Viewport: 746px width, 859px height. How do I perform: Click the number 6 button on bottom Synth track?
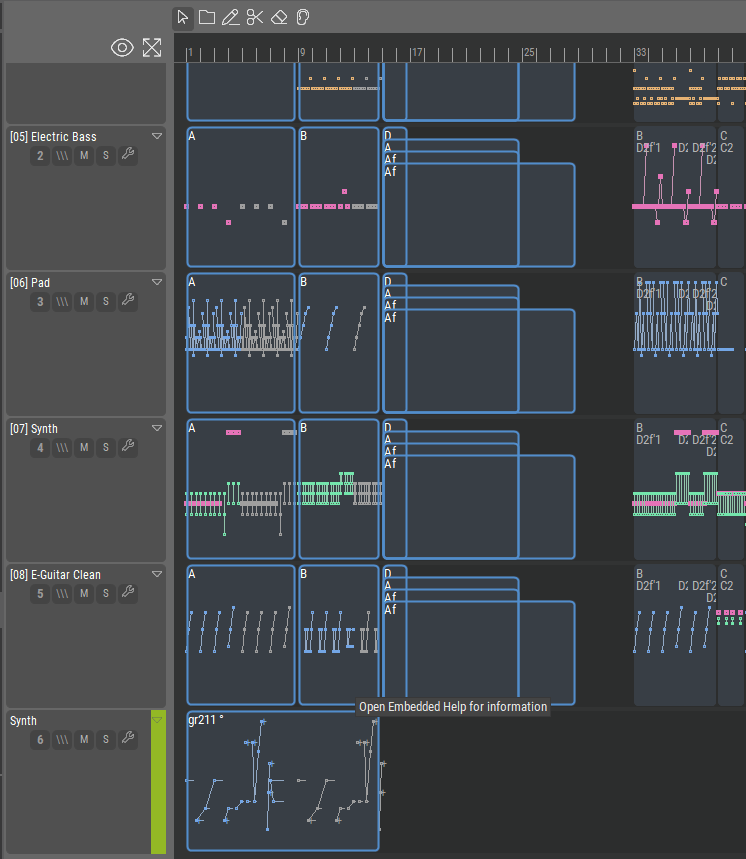click(40, 739)
